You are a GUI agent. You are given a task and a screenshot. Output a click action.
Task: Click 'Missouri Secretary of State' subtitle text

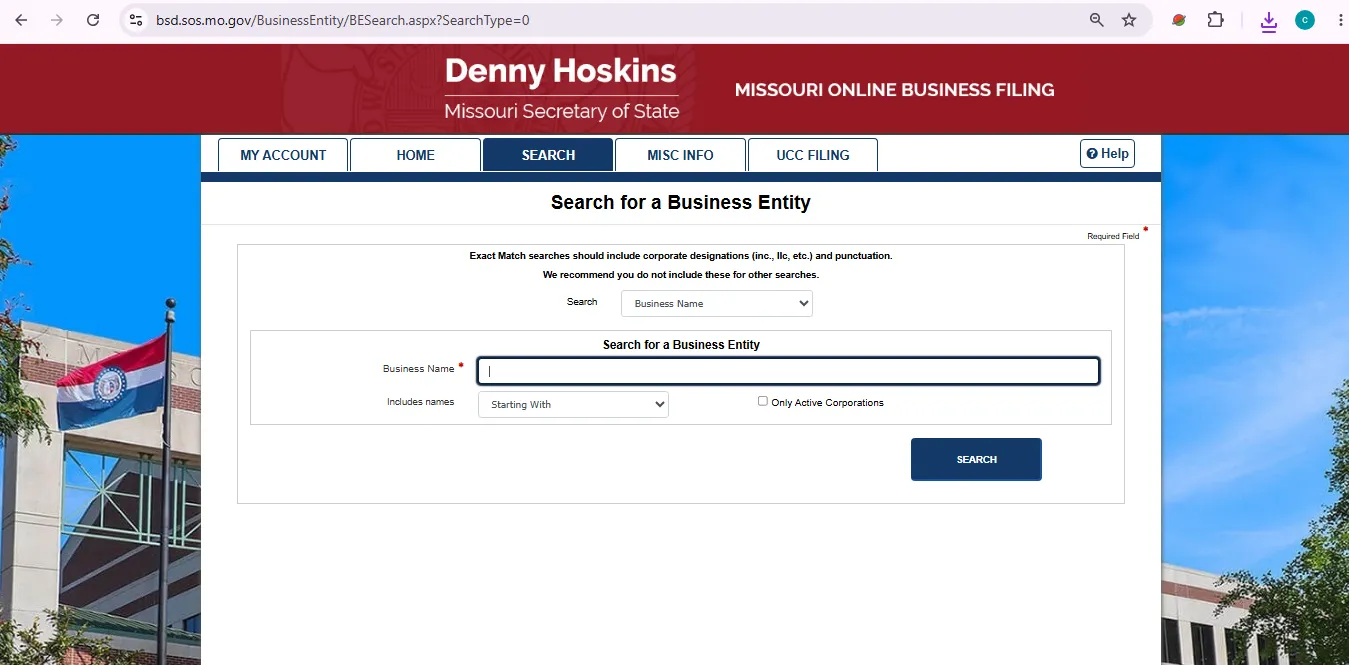[x=561, y=111]
